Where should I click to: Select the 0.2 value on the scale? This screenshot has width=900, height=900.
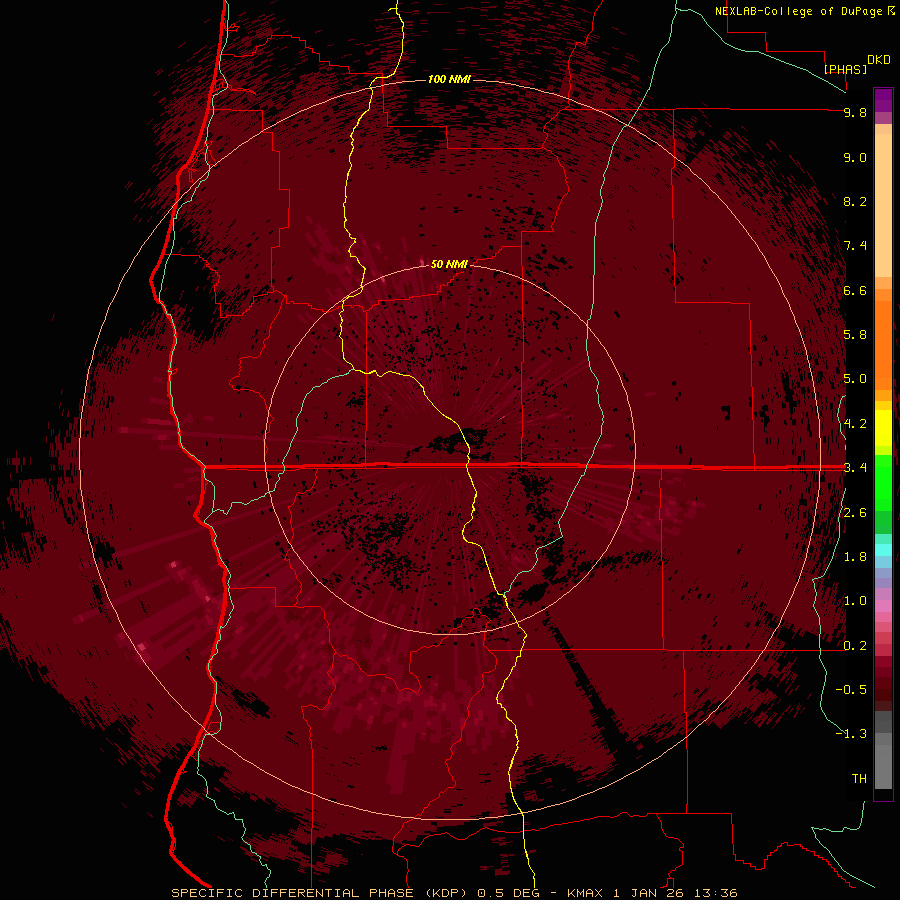855,646
